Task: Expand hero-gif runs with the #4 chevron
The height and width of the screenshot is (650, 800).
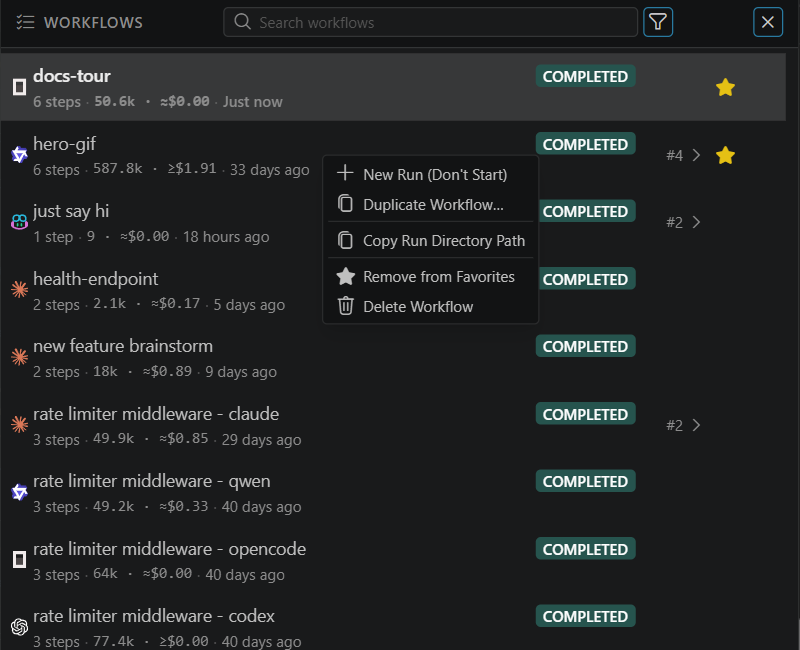Action: pos(696,155)
